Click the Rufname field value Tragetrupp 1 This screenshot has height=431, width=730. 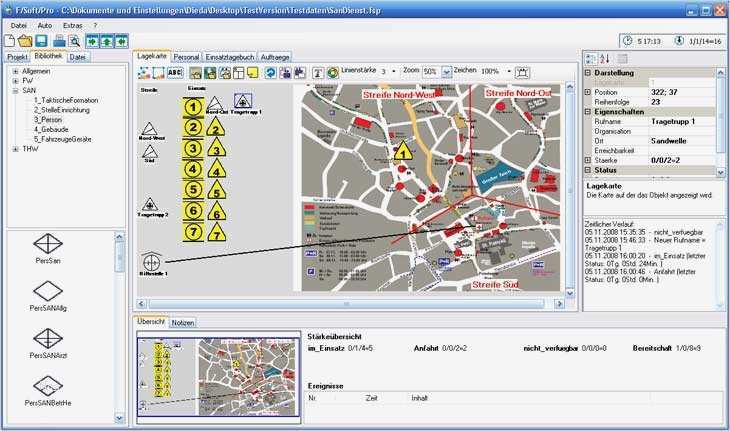point(672,121)
